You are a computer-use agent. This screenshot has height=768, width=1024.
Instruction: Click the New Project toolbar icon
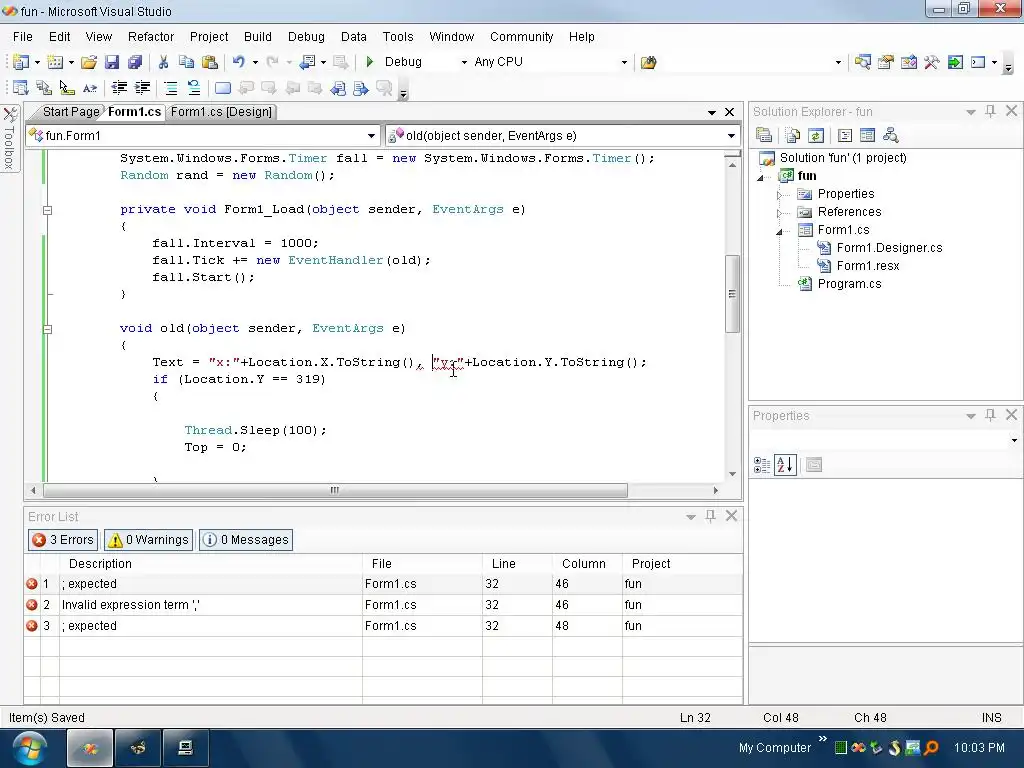point(20,62)
